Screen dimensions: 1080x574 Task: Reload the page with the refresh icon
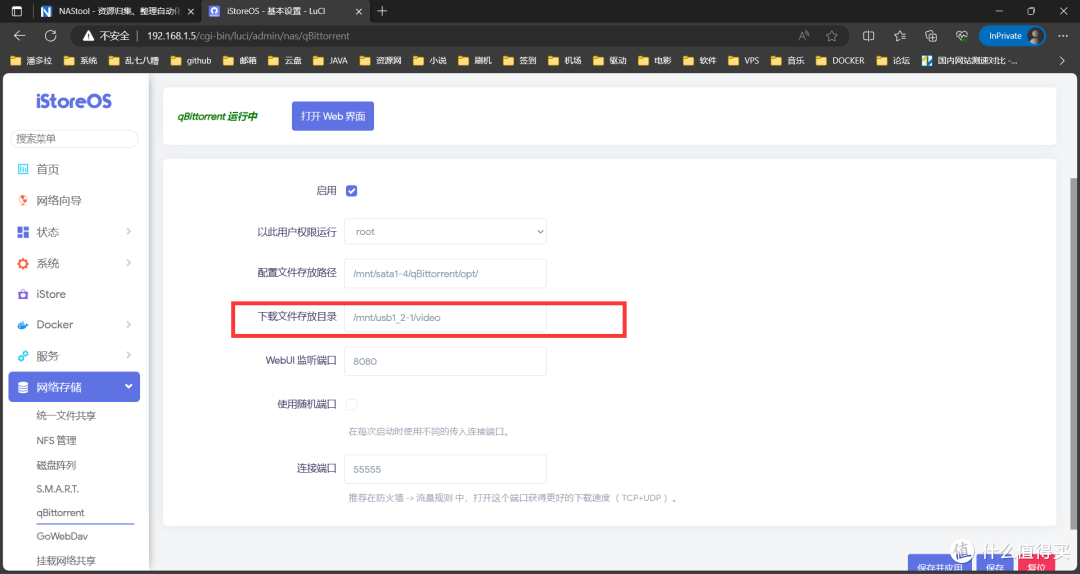50,36
